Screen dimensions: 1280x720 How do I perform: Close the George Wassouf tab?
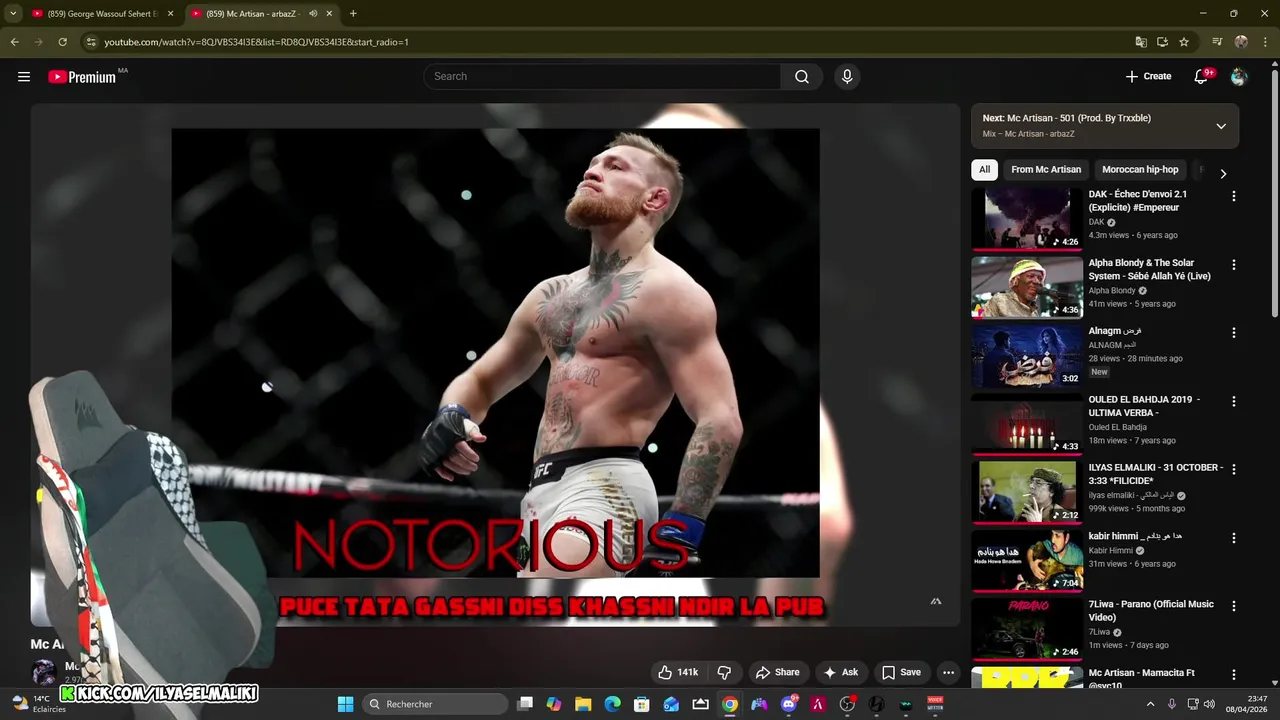[x=170, y=14]
